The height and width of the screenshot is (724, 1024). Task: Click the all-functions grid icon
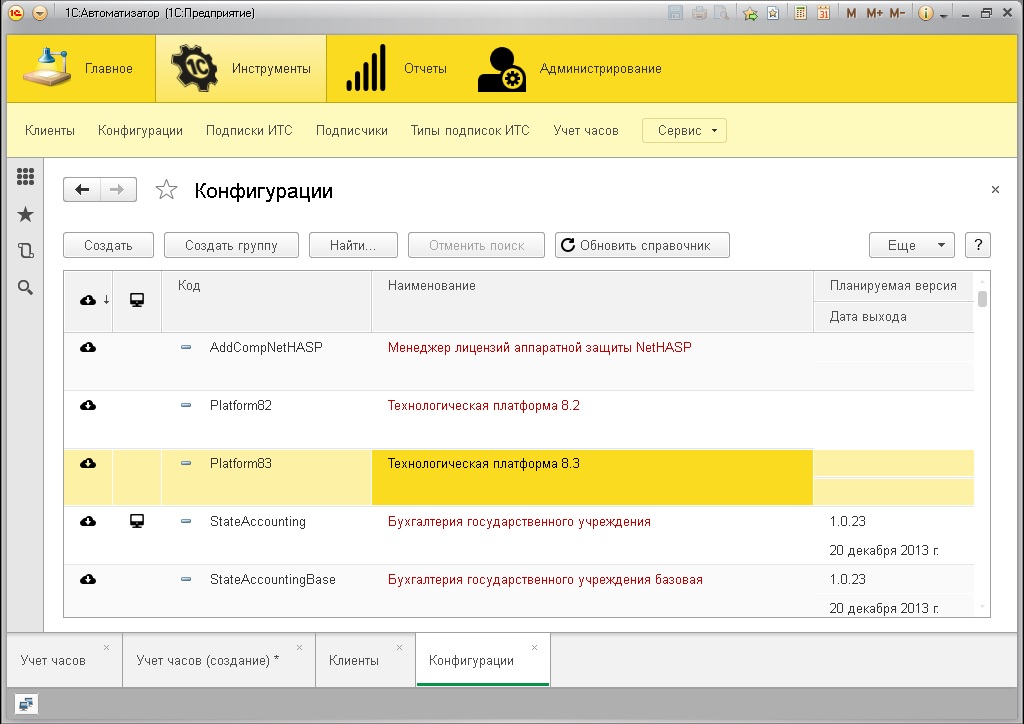(26, 177)
